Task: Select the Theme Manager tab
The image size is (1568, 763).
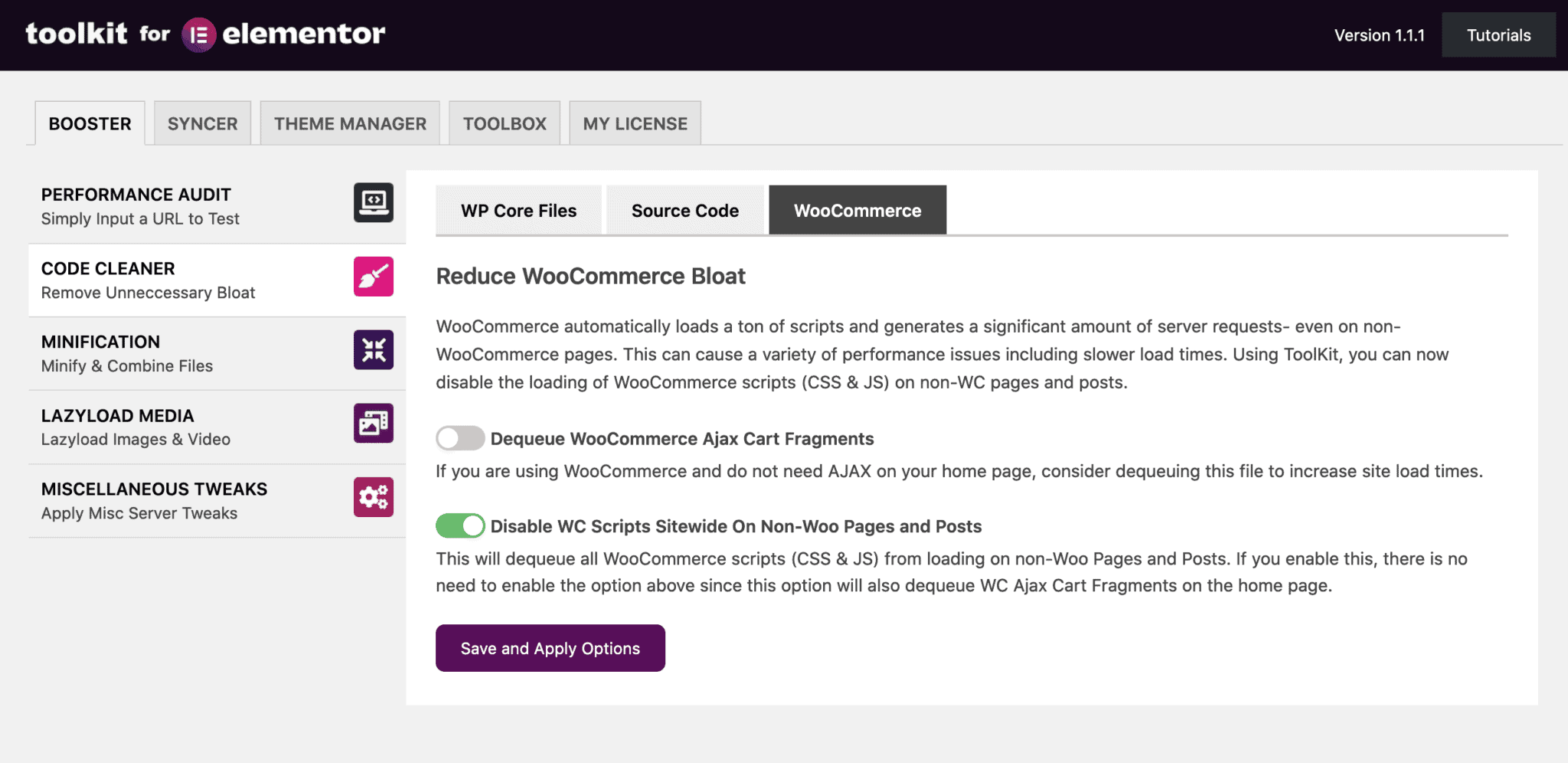Action: [x=350, y=123]
